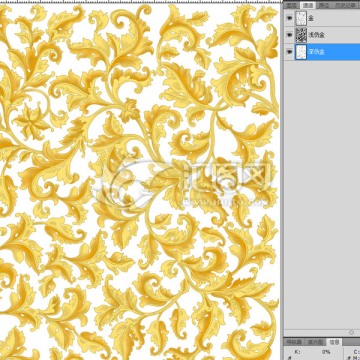
Task: Switch to the 导航器 (Navigator) tab
Action: coord(295,342)
